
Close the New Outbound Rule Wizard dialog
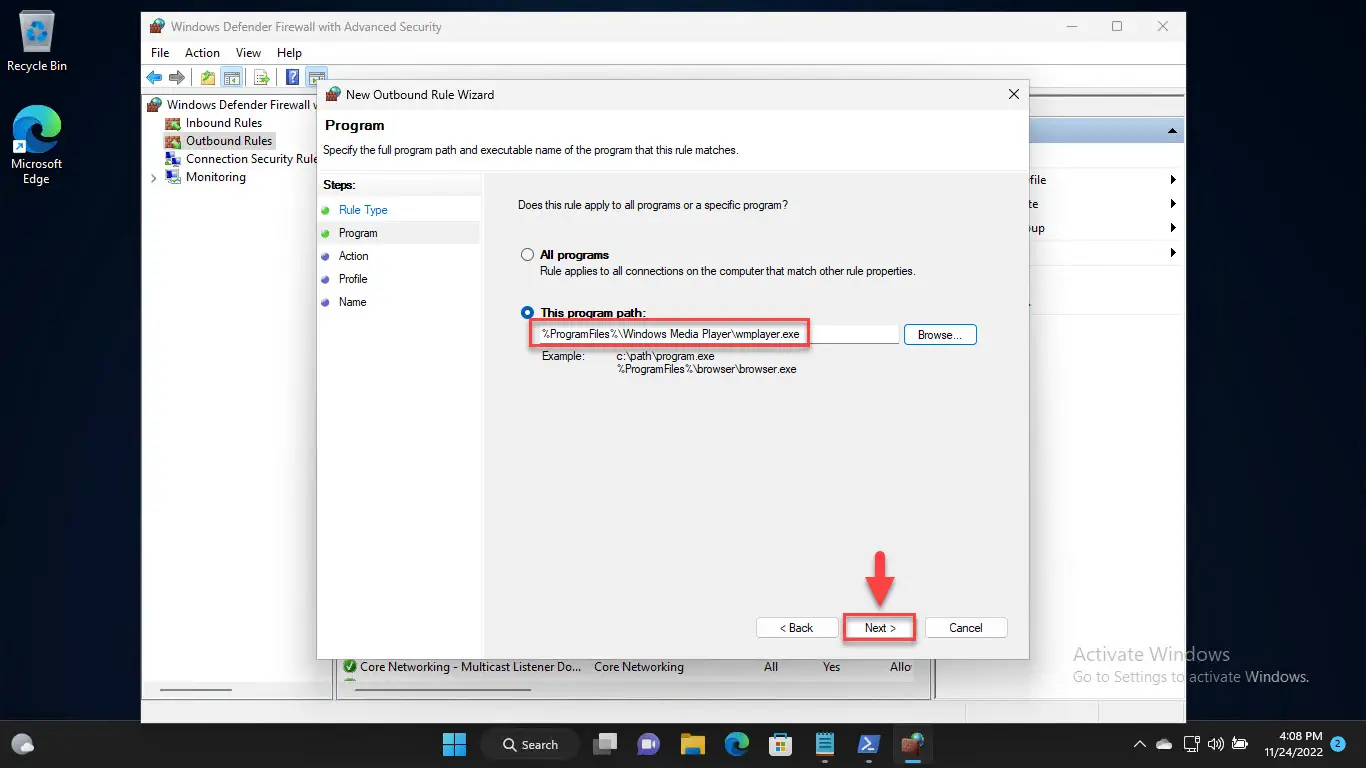1013,94
